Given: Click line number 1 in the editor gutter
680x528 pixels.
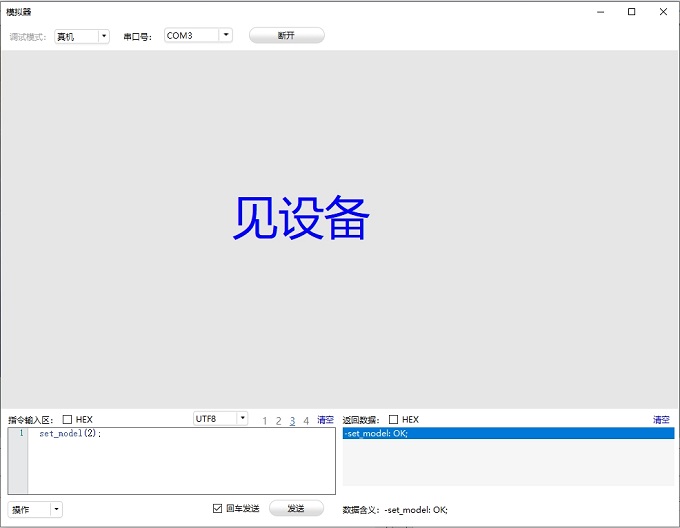Looking at the screenshot, I should (x=21, y=433).
